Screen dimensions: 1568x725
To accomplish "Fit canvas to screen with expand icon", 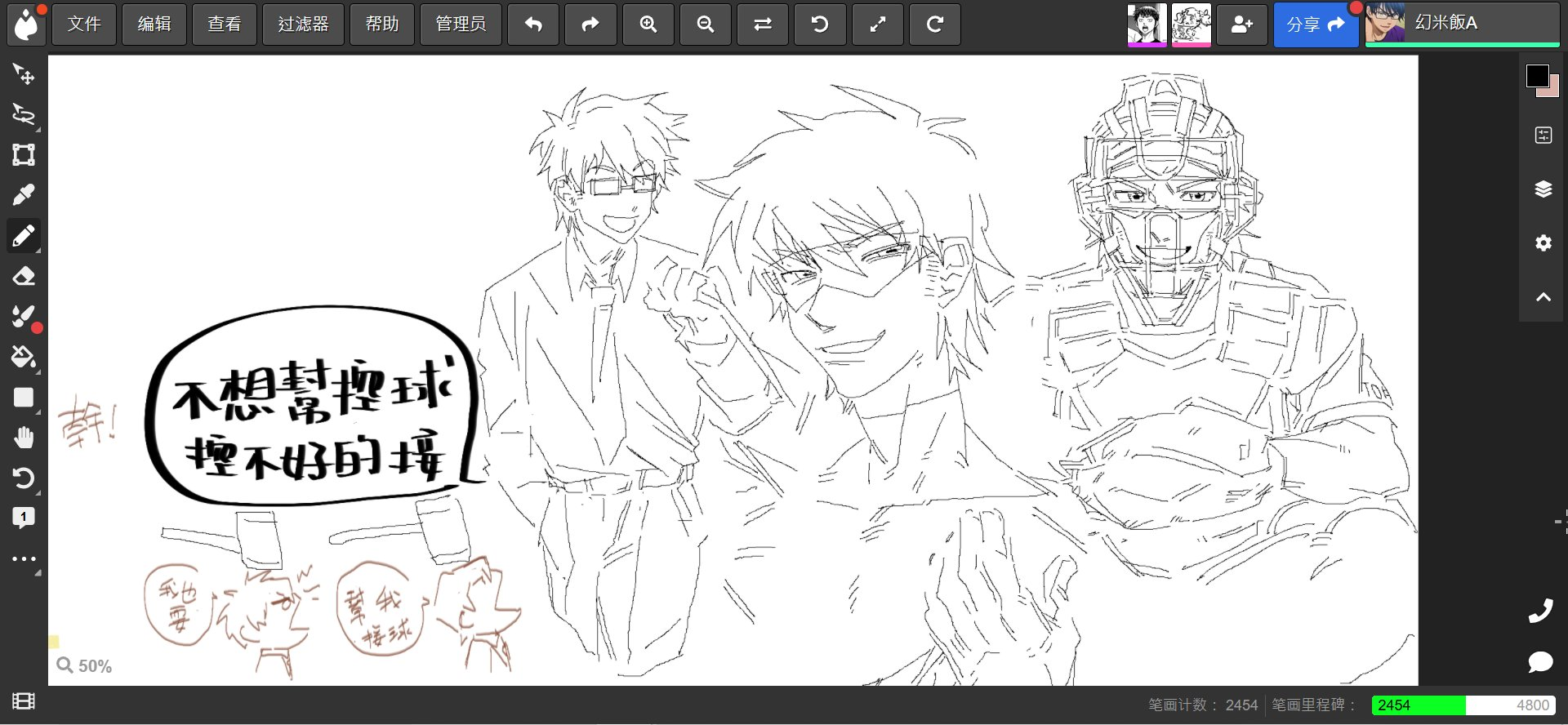I will (878, 24).
